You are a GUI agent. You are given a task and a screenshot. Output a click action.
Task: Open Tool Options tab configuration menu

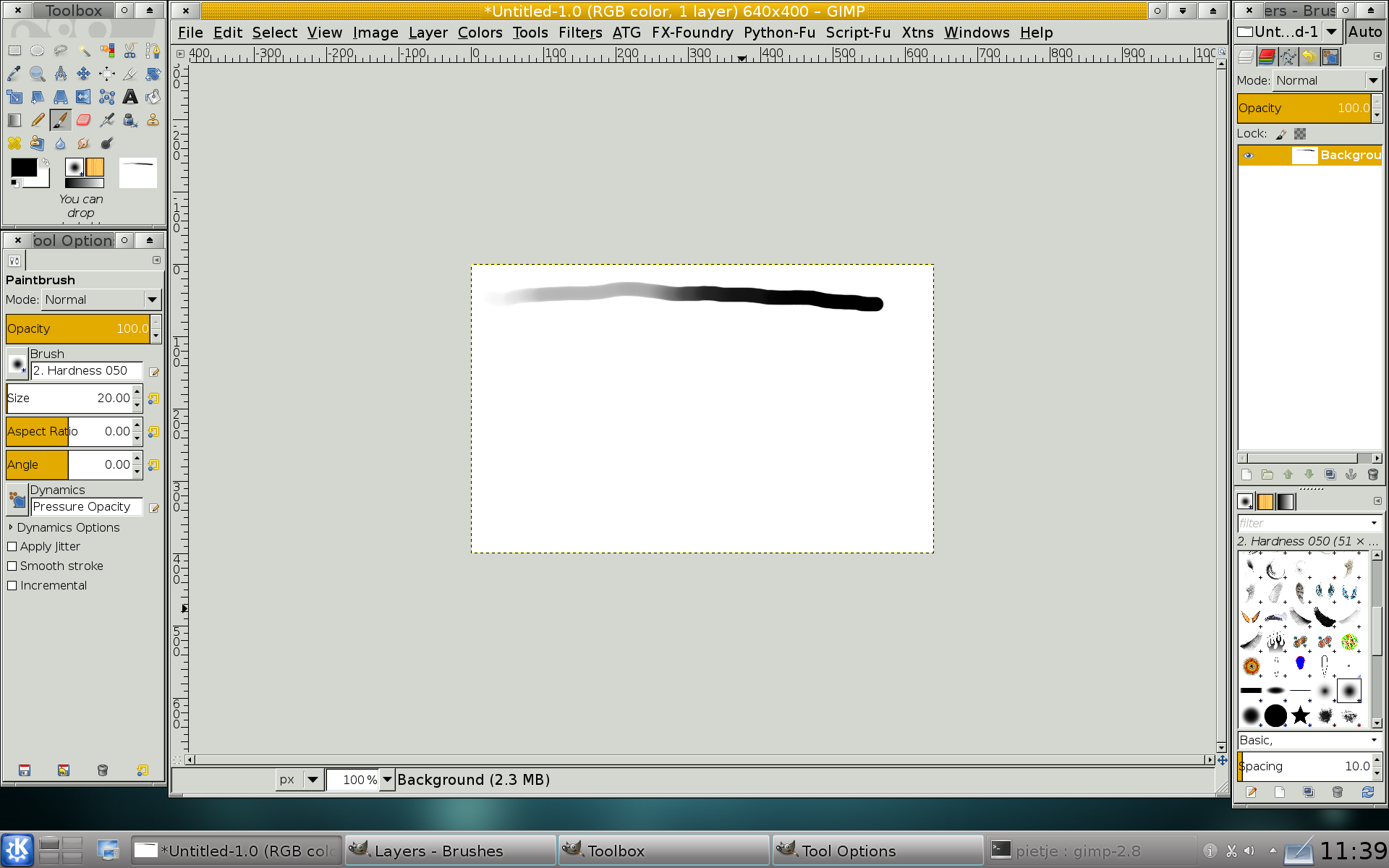coord(156,260)
